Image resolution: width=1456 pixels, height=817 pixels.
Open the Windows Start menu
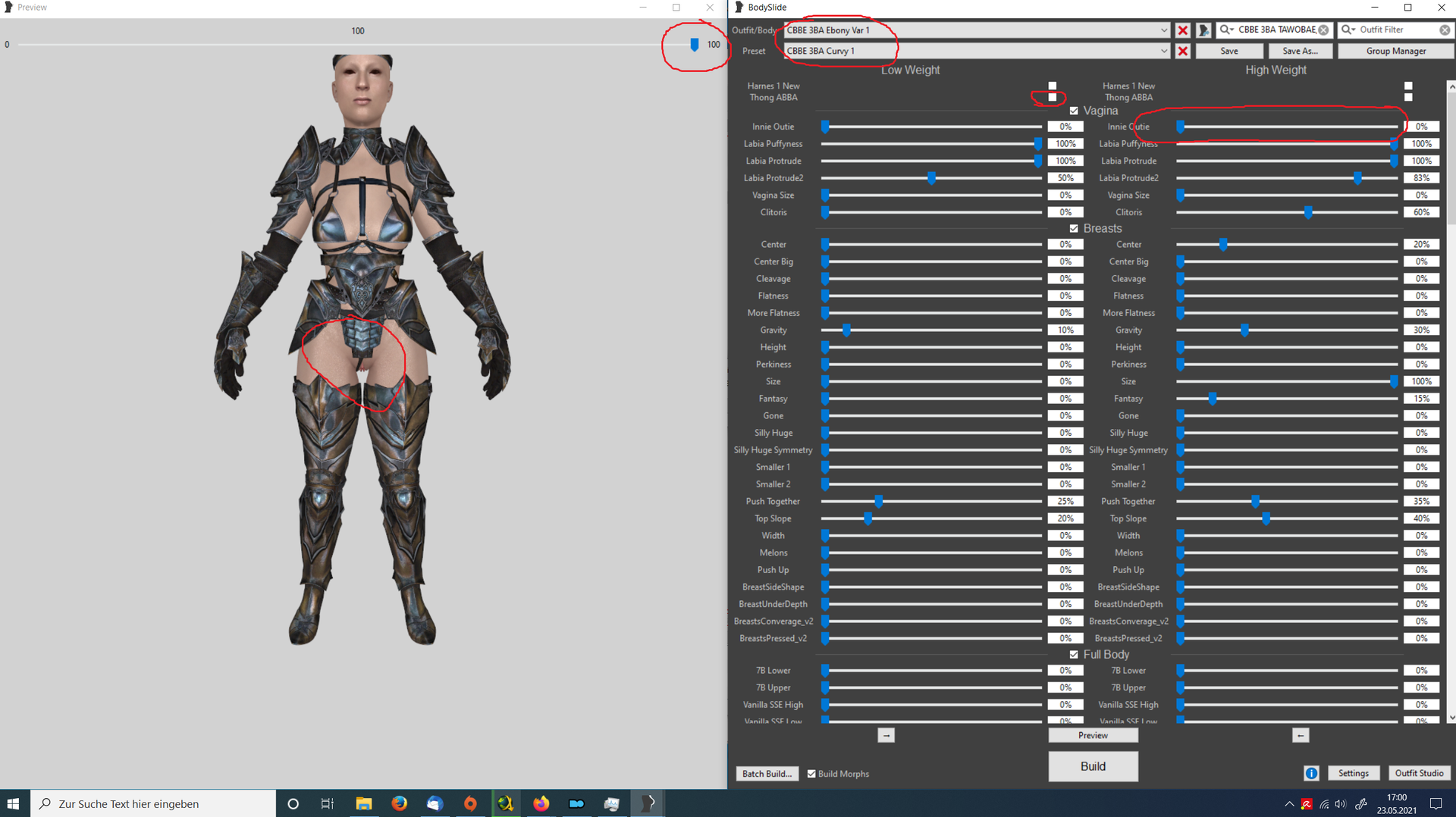click(x=14, y=803)
